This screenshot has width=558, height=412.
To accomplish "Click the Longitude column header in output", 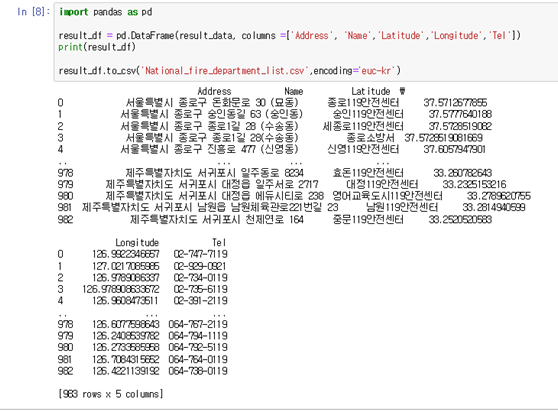I will pos(137,243).
